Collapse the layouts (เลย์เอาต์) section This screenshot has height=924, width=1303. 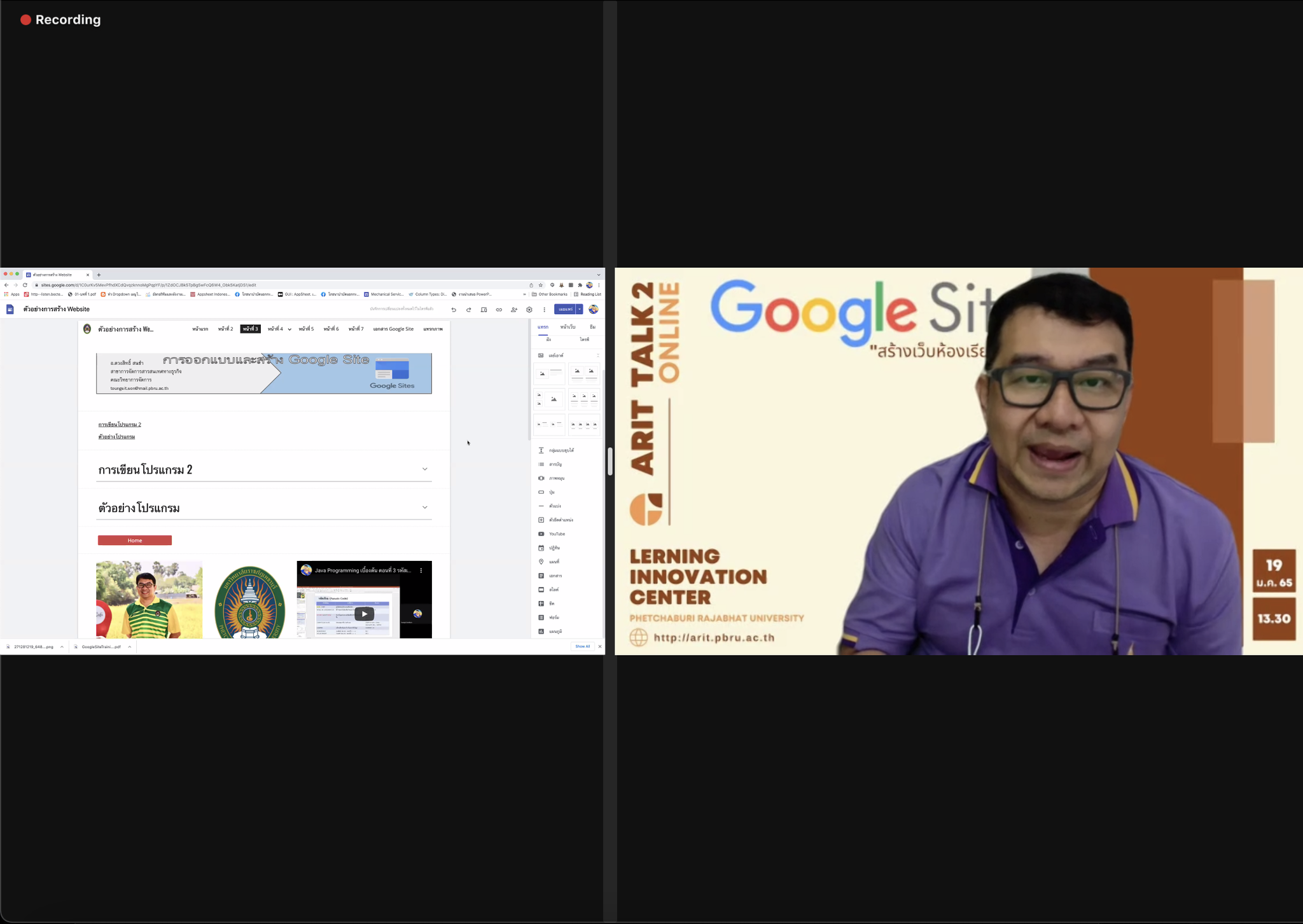click(x=597, y=355)
